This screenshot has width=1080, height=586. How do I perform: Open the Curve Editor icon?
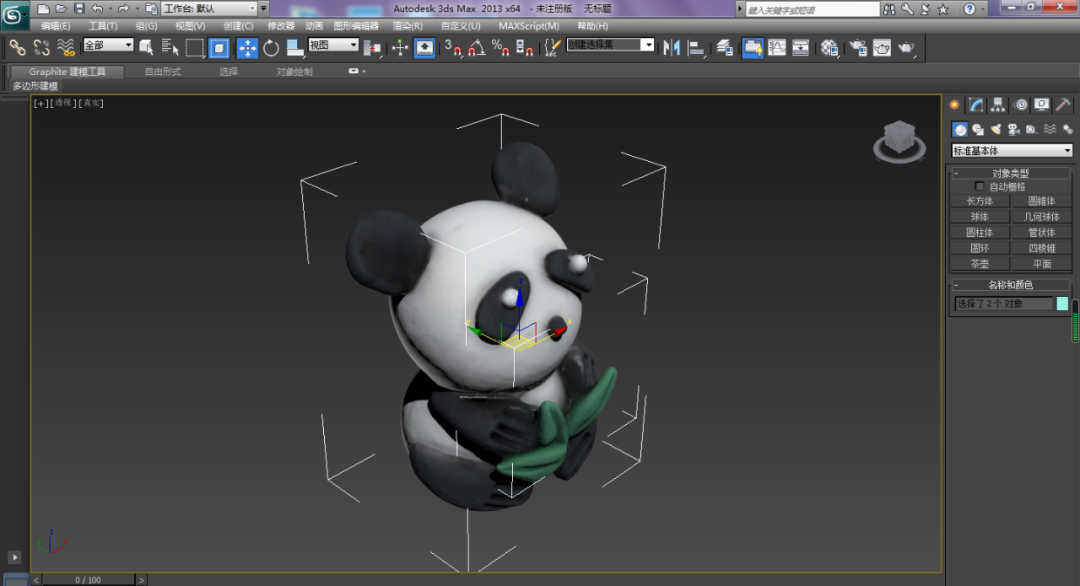pos(777,48)
